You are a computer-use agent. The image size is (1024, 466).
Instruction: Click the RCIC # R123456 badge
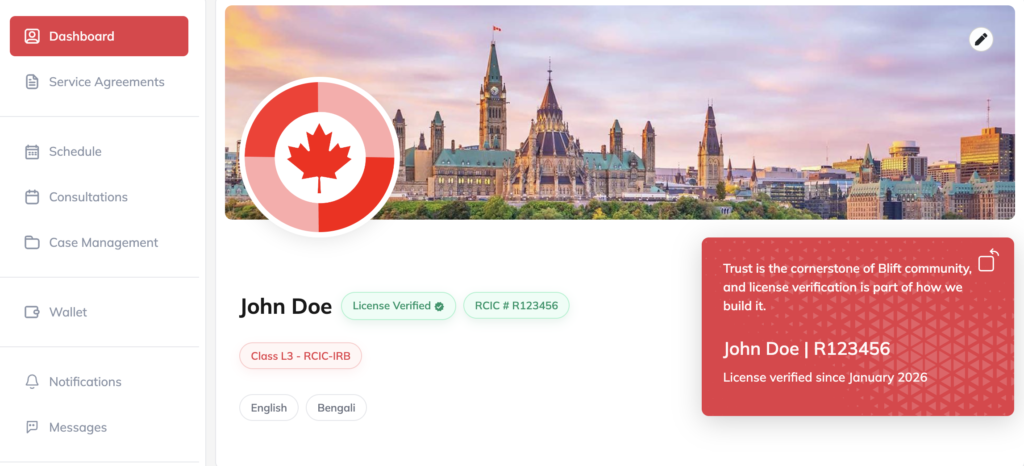tap(516, 305)
